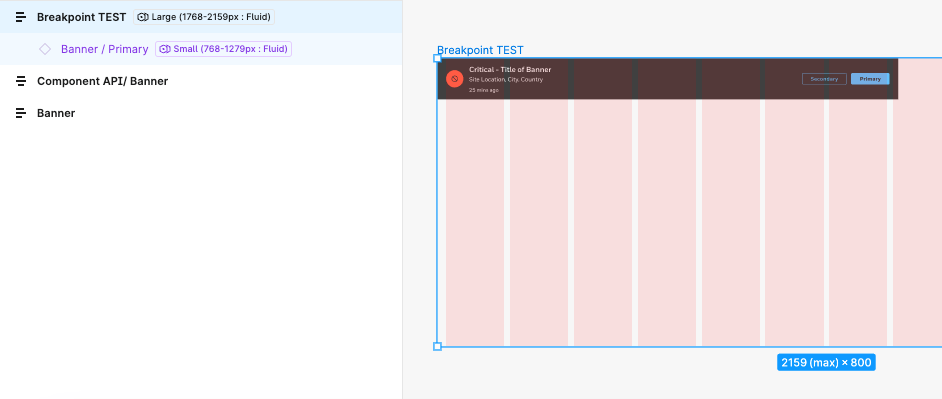Select the Breakpoint TEST layer row

201,17
